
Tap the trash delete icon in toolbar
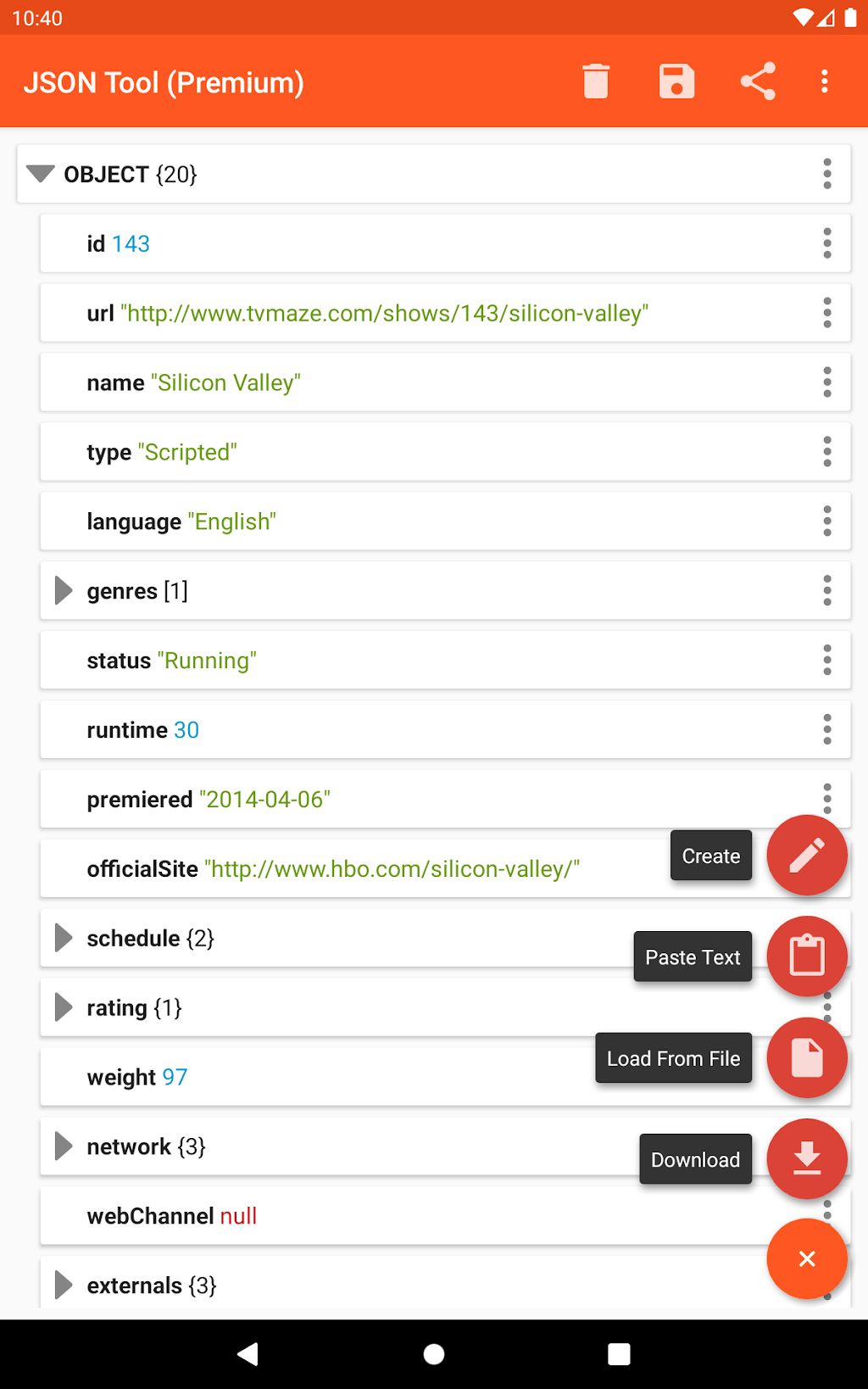click(596, 81)
